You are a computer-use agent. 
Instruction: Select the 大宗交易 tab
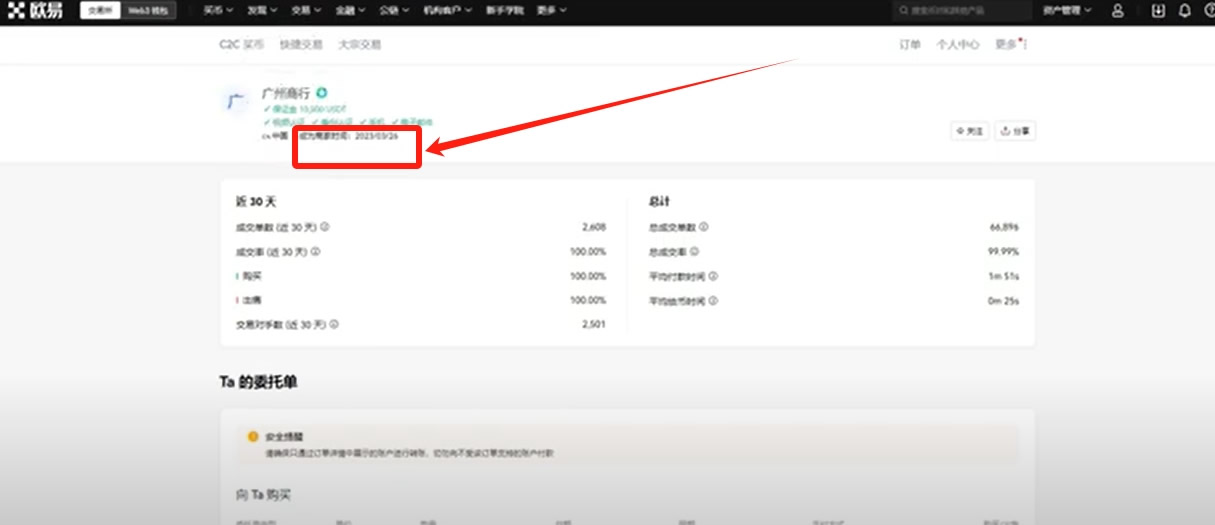pyautogui.click(x=359, y=45)
